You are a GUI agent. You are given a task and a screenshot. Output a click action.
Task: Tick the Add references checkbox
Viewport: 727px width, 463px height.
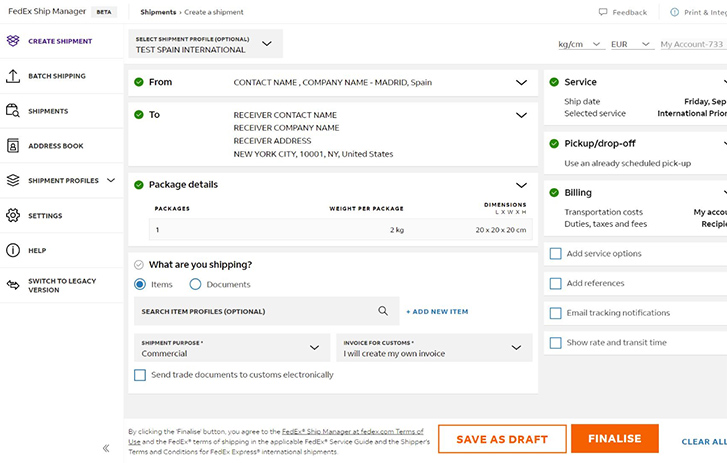555,283
